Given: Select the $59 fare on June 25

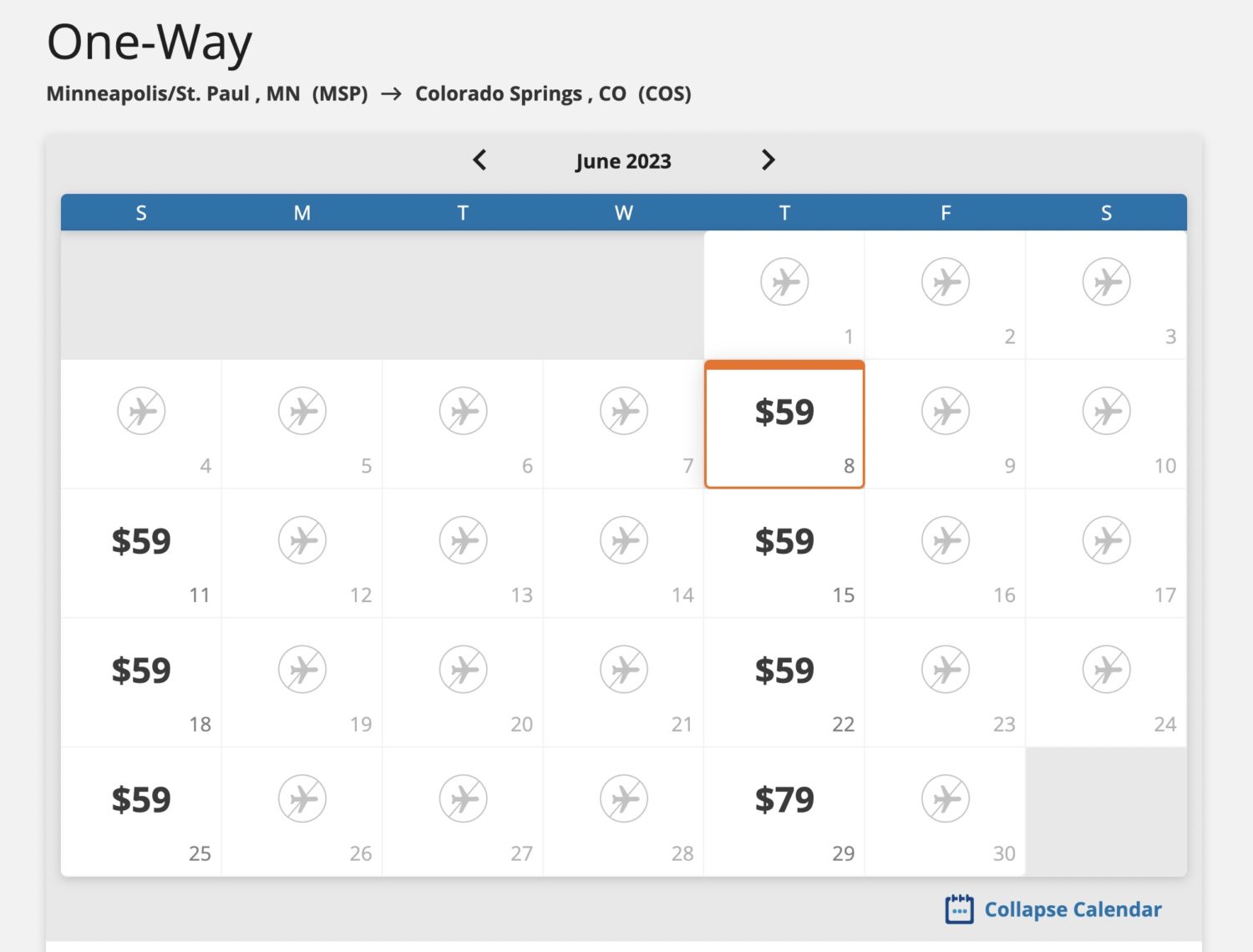Looking at the screenshot, I should point(141,801).
